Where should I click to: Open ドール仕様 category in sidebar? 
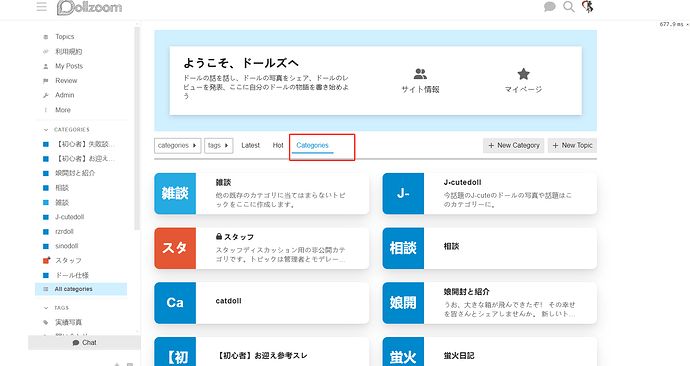point(72,275)
